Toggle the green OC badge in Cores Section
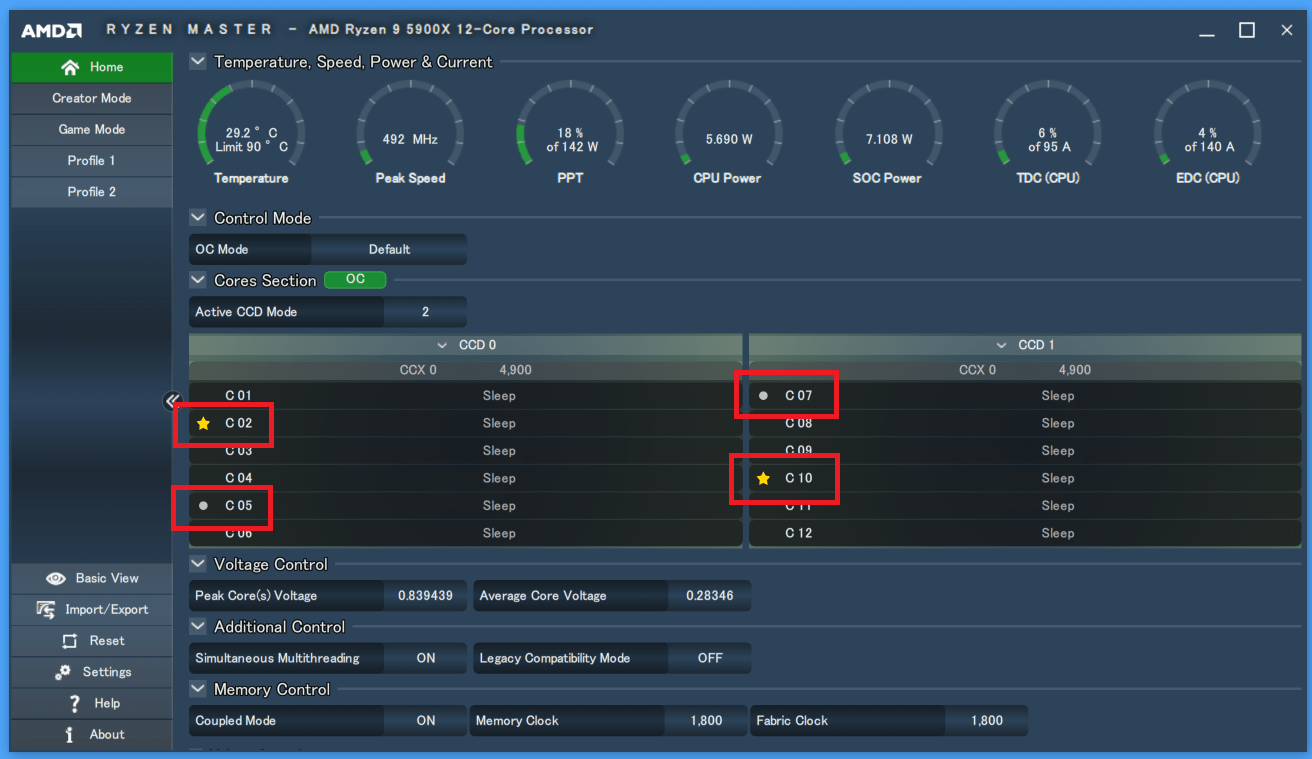The height and width of the screenshot is (759, 1312). (355, 280)
